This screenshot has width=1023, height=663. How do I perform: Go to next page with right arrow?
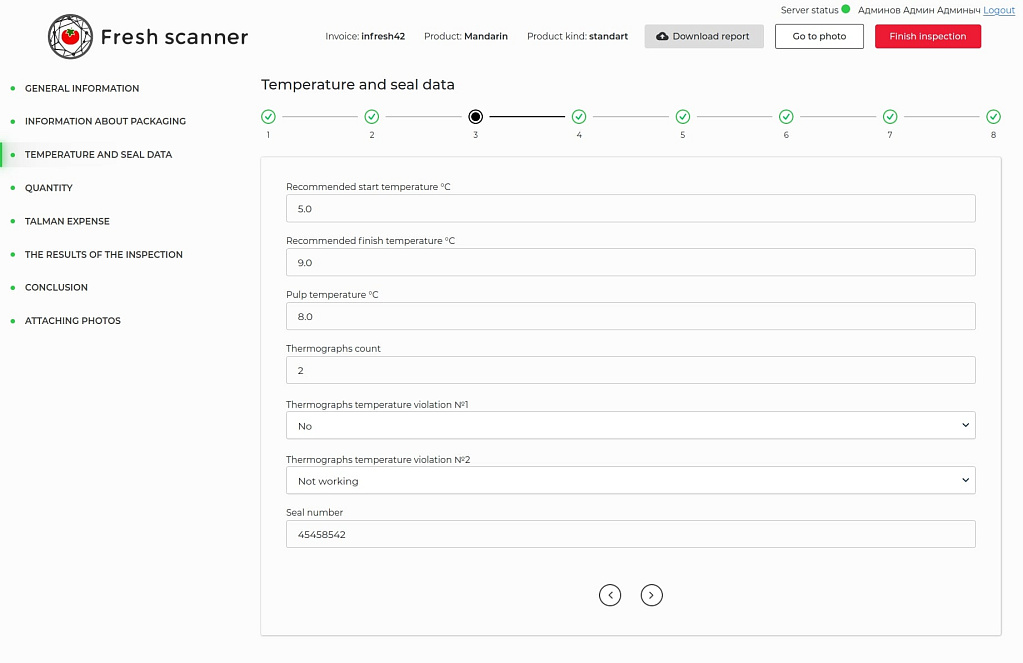652,595
